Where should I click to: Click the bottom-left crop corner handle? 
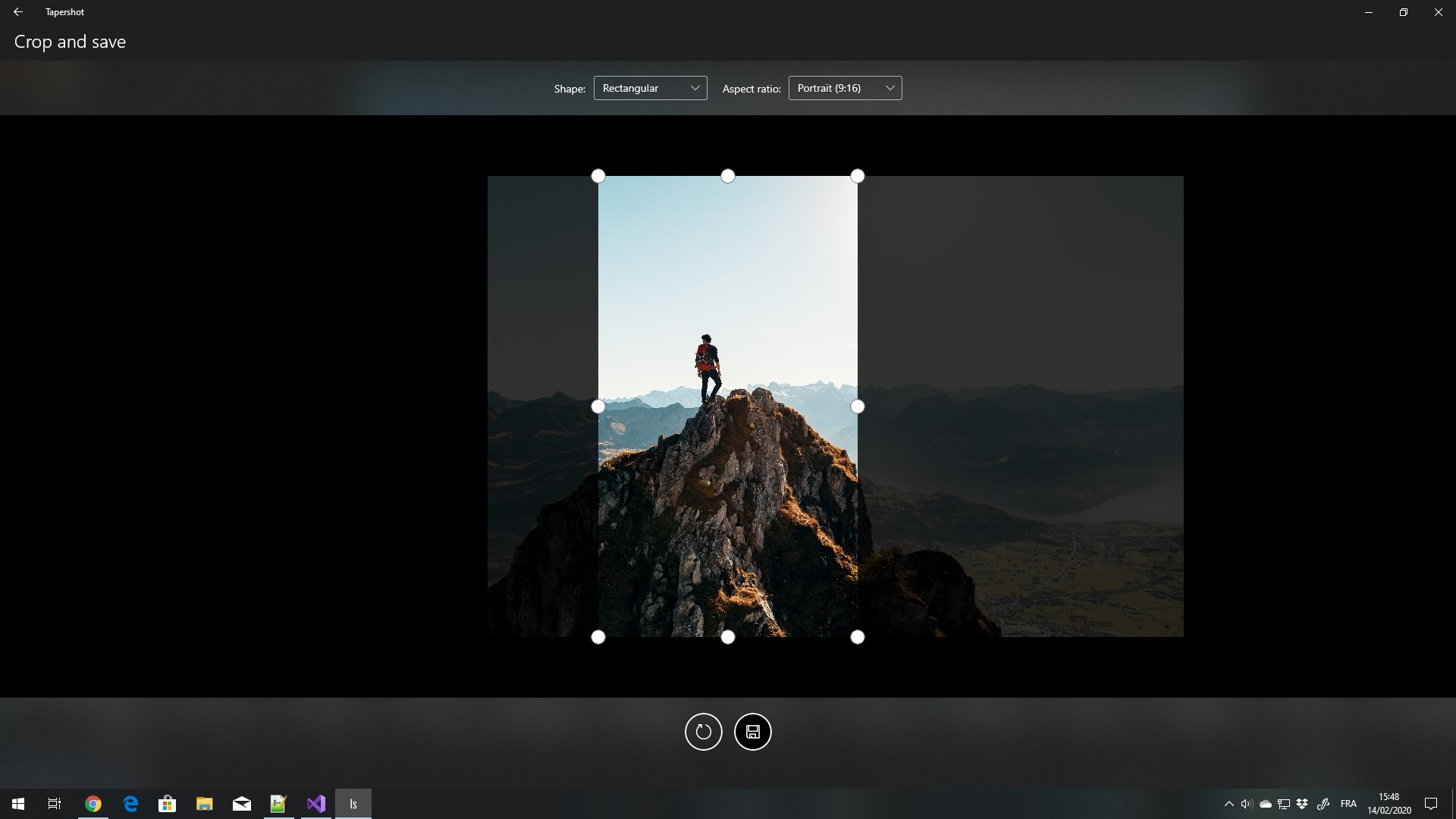(x=598, y=637)
